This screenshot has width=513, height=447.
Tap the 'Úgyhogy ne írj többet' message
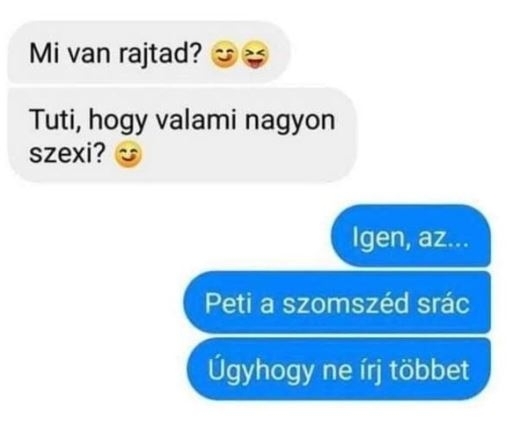tap(338, 369)
